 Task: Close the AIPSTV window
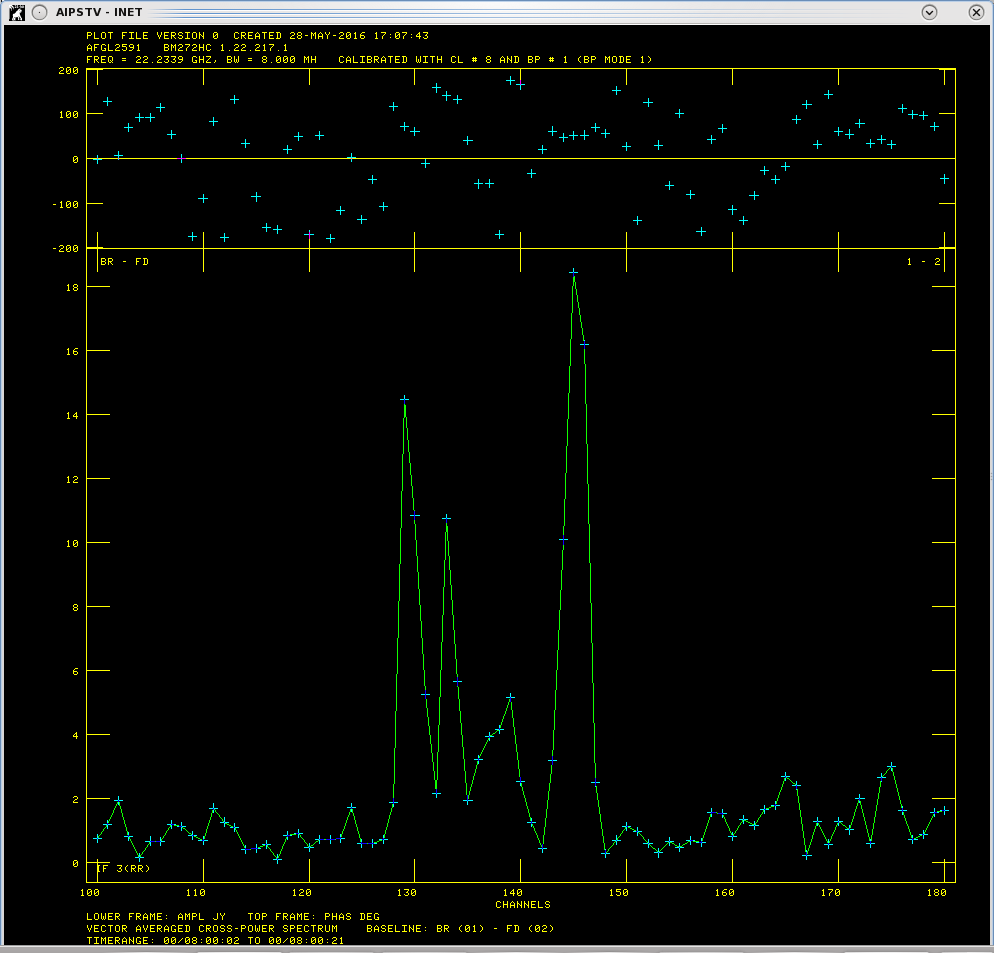[976, 13]
